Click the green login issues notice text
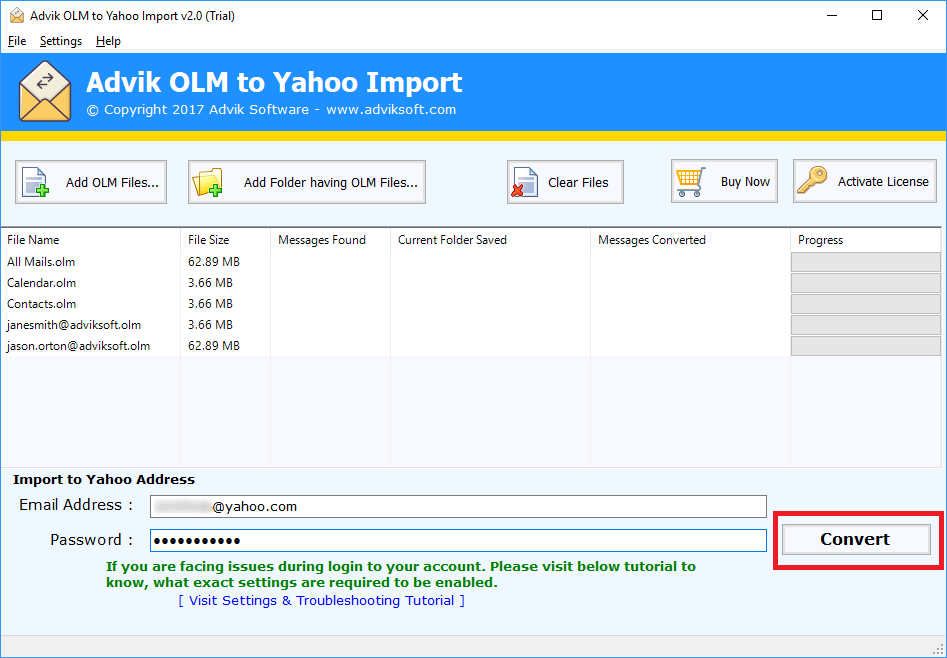The image size is (947, 658). point(401,575)
